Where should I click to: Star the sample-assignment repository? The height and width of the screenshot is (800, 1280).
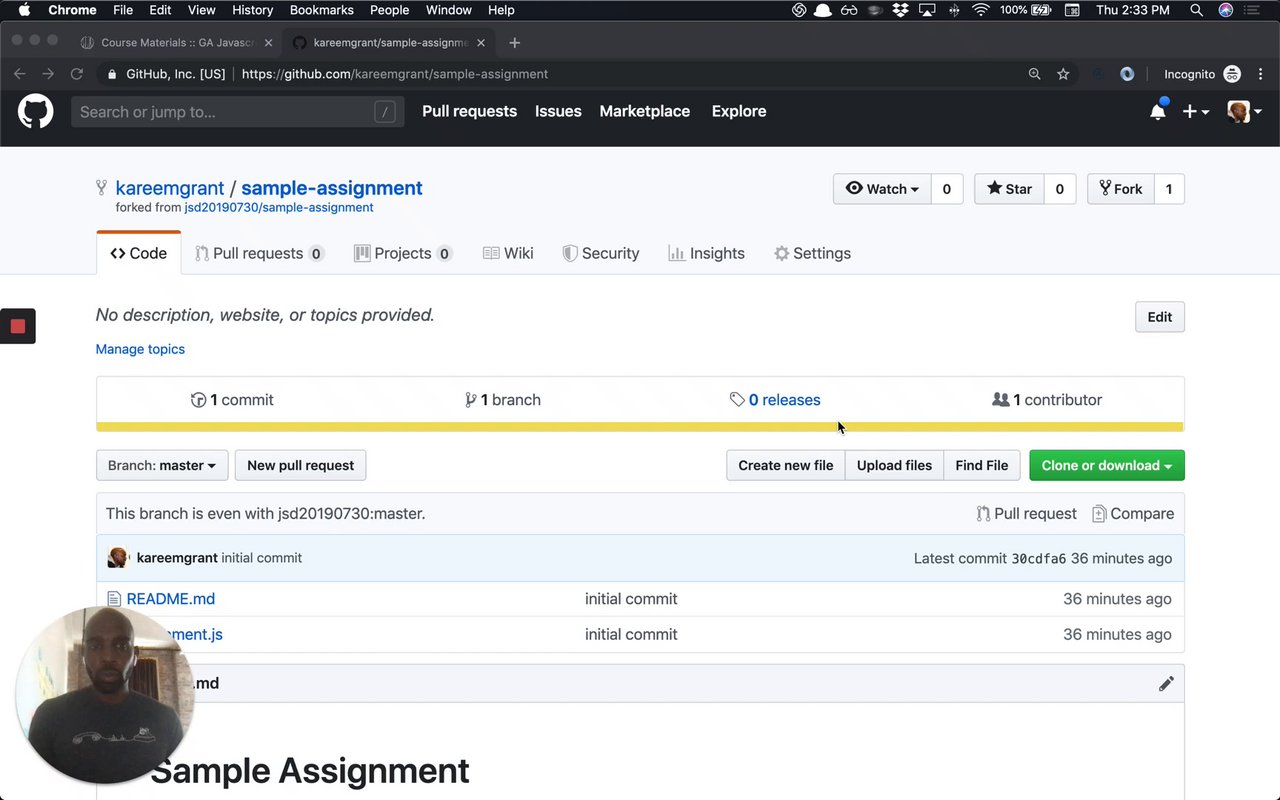tap(1009, 189)
